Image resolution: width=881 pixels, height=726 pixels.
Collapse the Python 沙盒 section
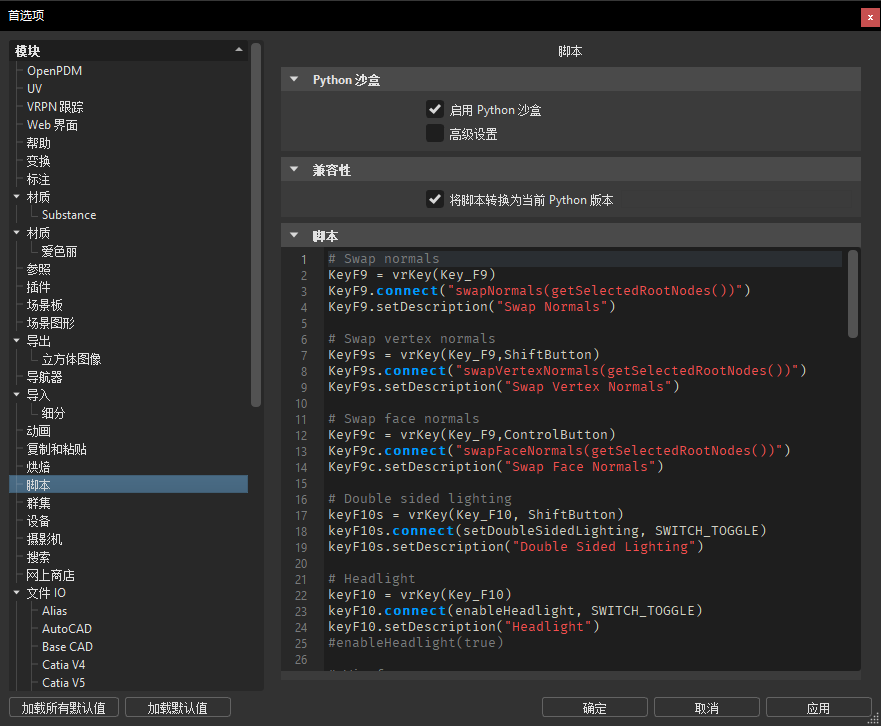(x=294, y=79)
